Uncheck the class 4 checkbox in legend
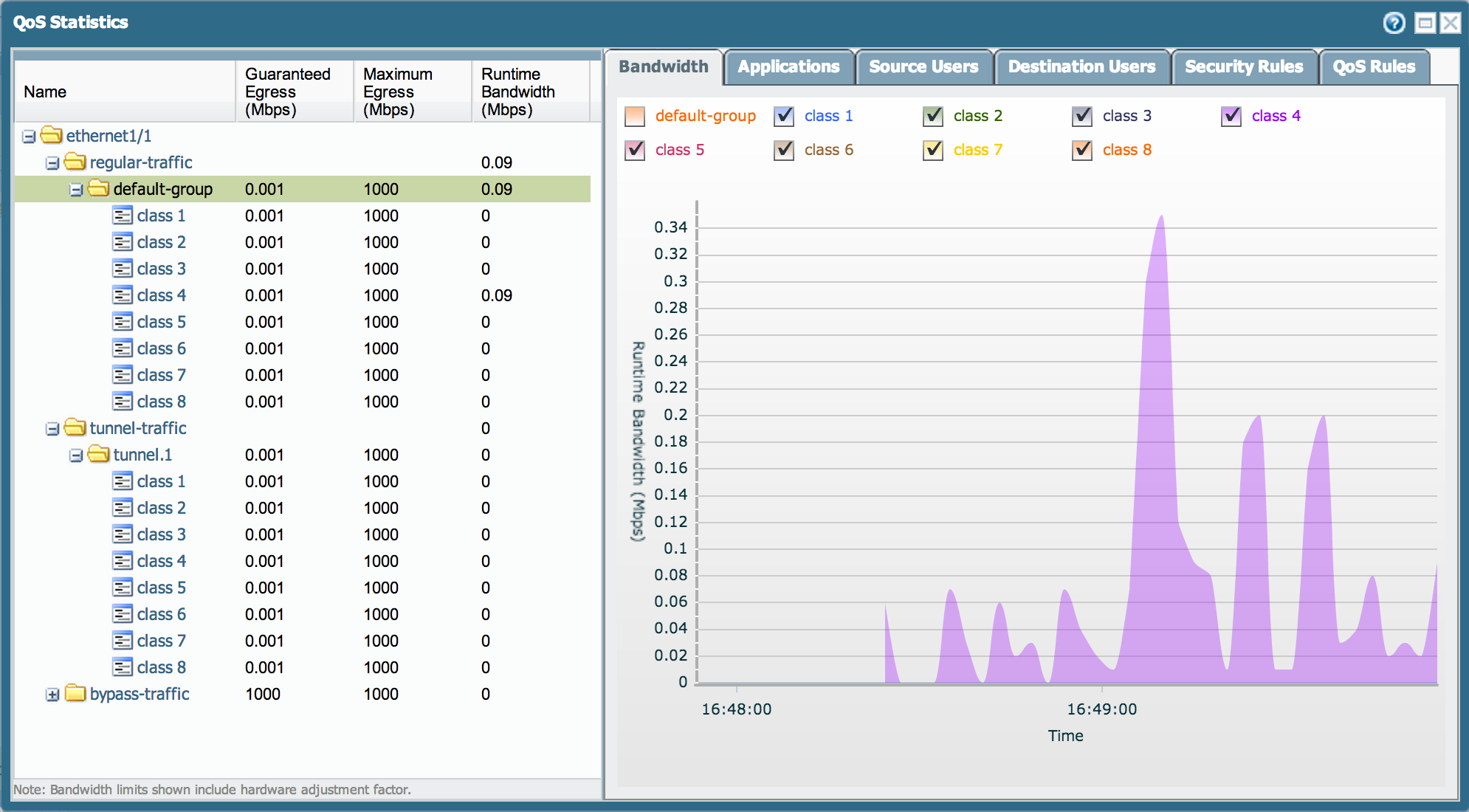1469x812 pixels. (1230, 117)
